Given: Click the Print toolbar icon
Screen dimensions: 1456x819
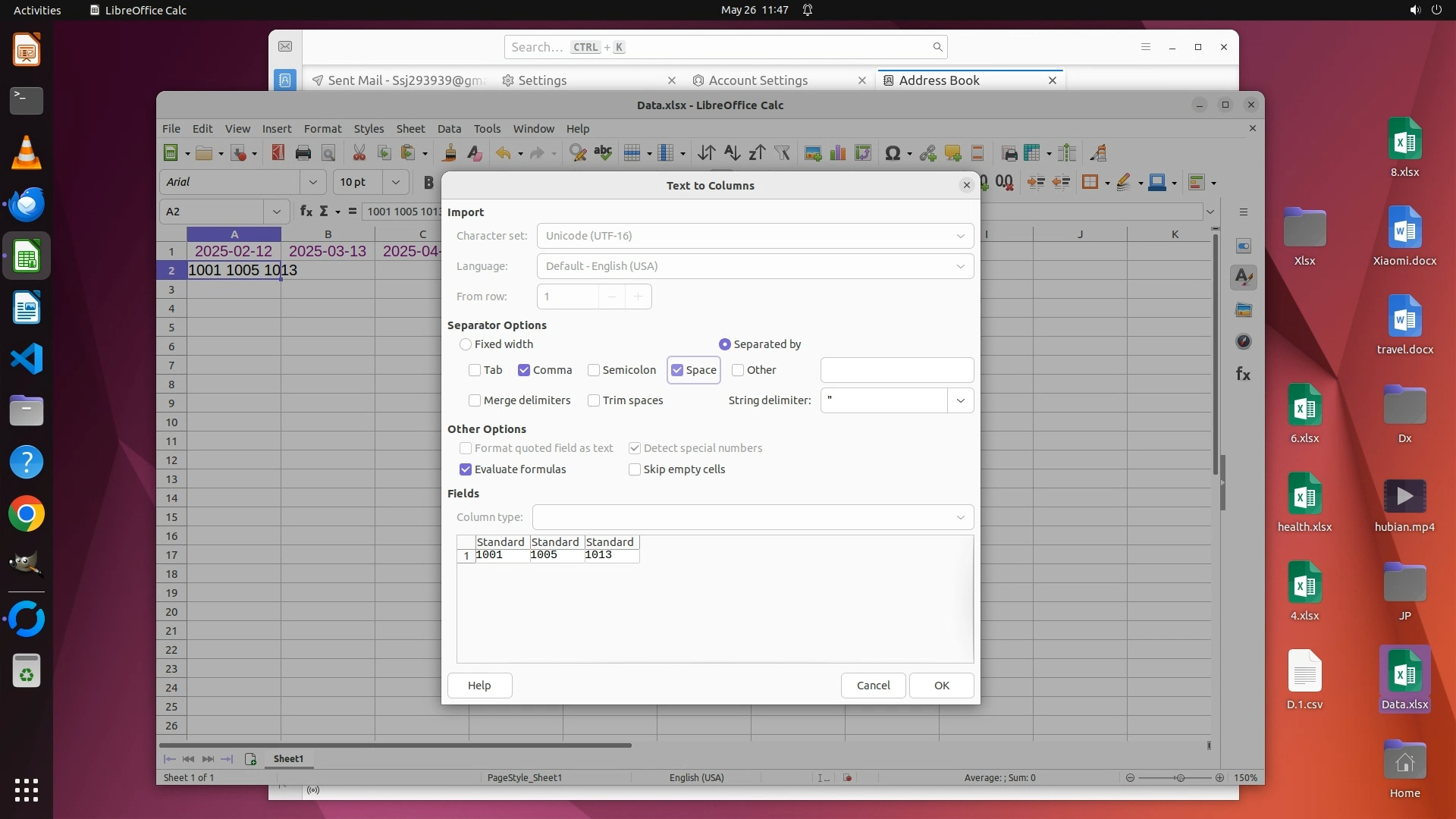Looking at the screenshot, I should (x=303, y=153).
